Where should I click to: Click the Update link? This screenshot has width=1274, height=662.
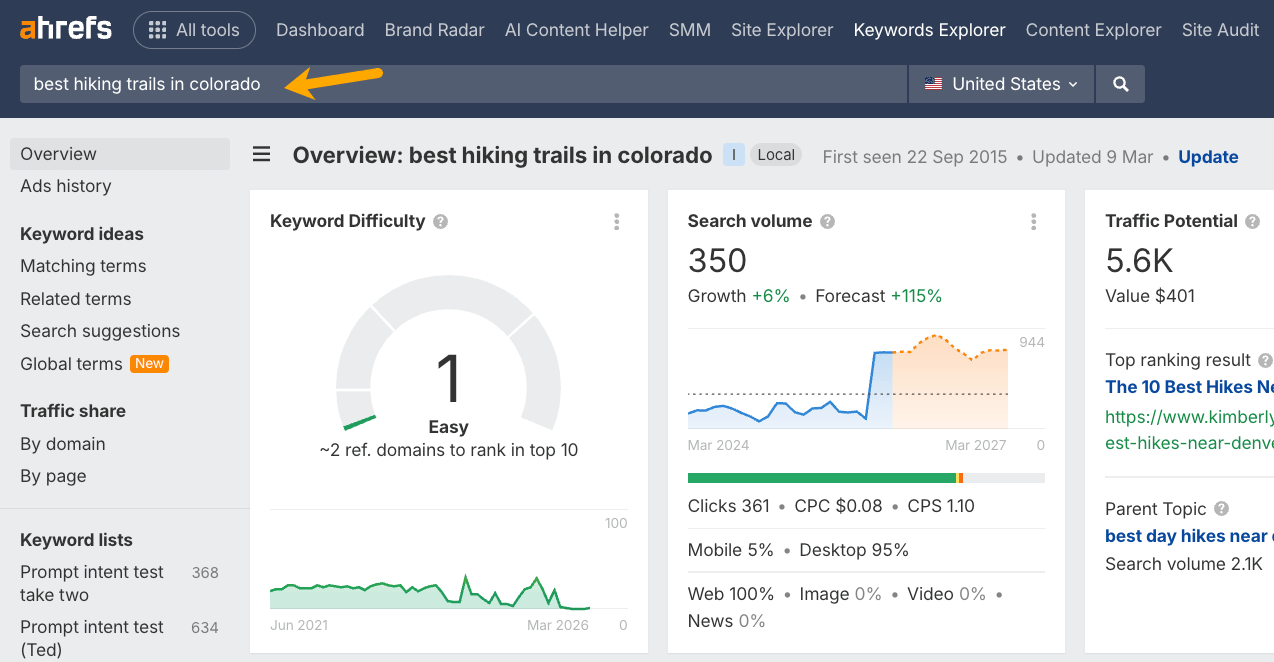pyautogui.click(x=1207, y=156)
